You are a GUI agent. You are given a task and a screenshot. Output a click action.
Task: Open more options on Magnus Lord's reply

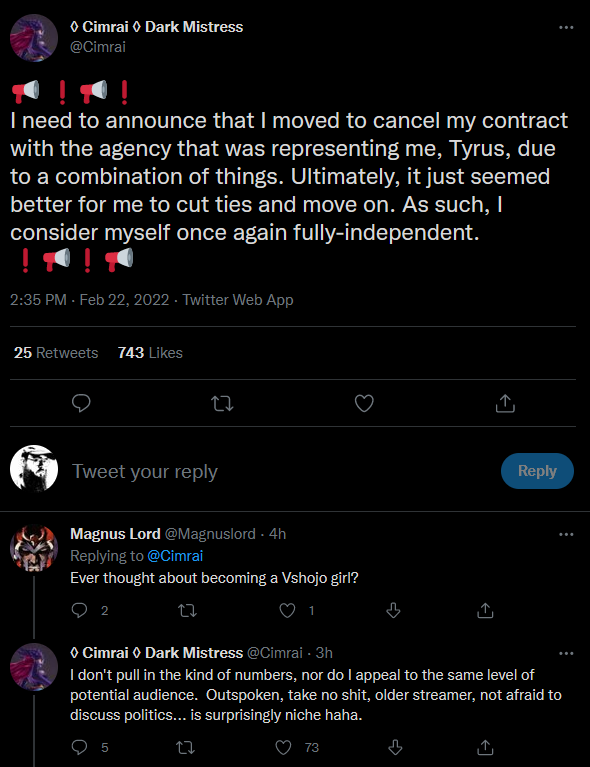[566, 534]
